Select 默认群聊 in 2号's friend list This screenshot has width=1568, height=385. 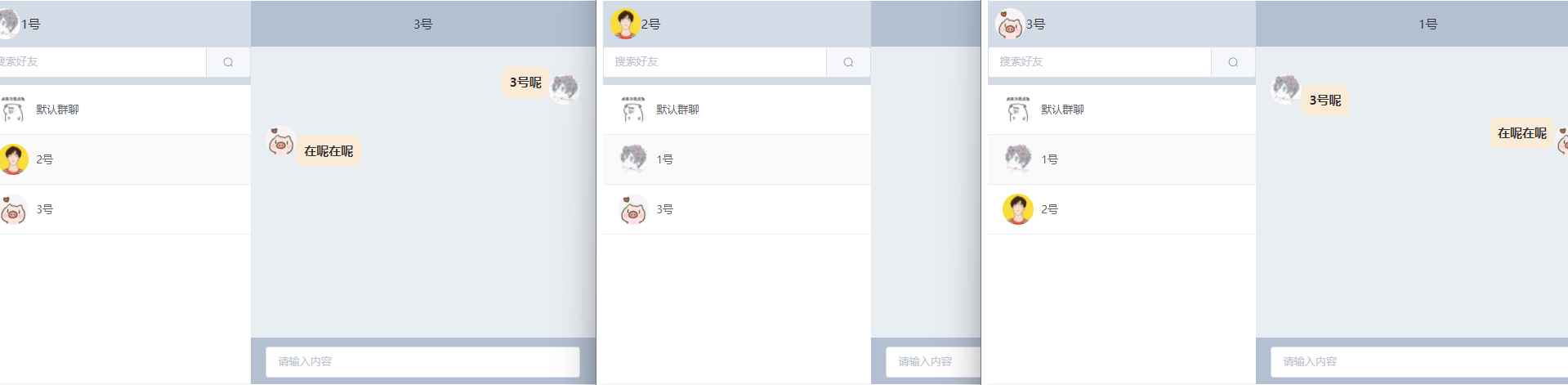(737, 110)
